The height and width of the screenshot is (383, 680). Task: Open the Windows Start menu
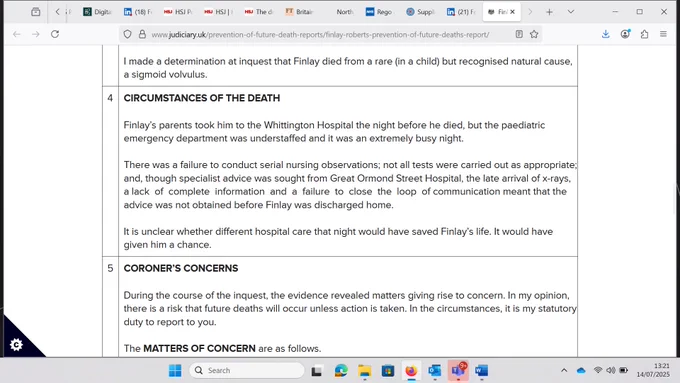(x=175, y=371)
